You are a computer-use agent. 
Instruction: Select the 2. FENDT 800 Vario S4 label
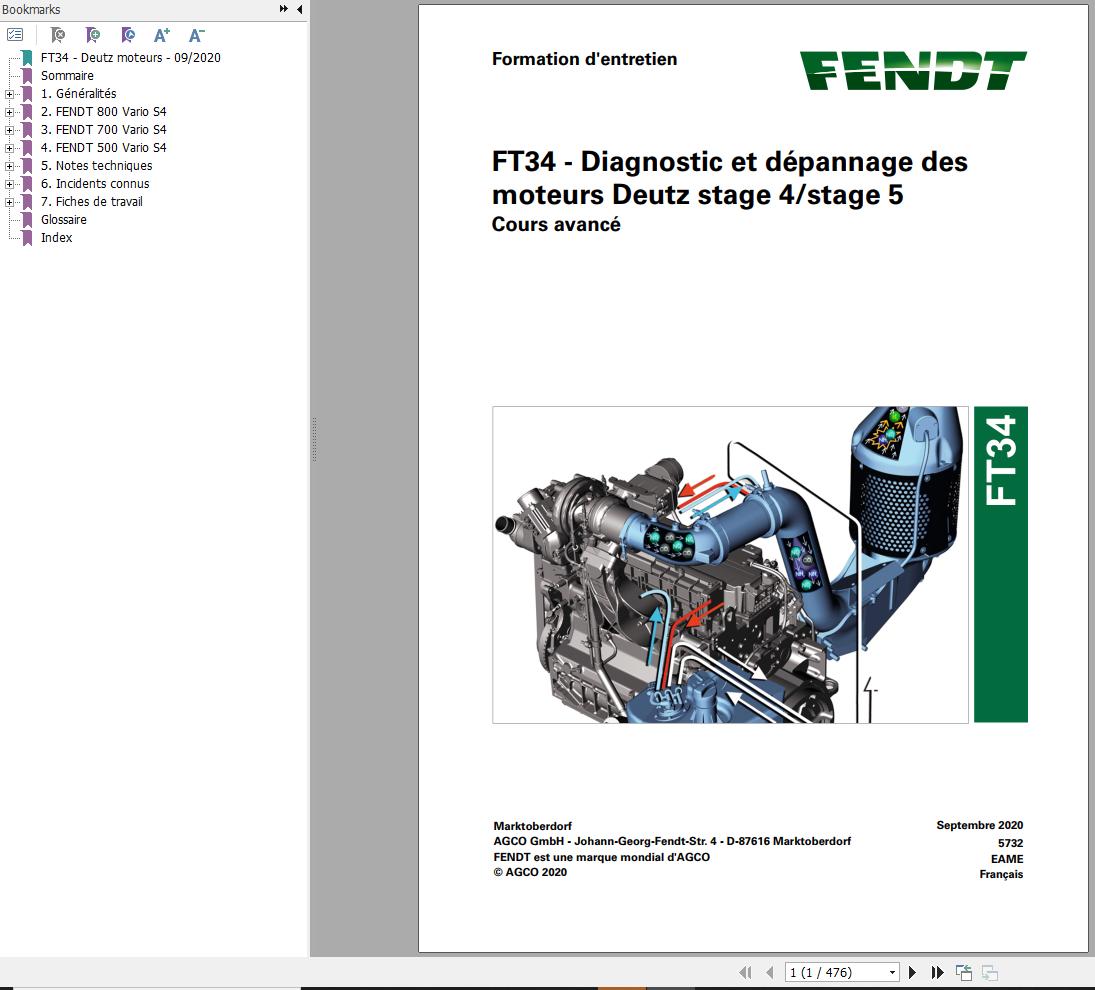103,112
